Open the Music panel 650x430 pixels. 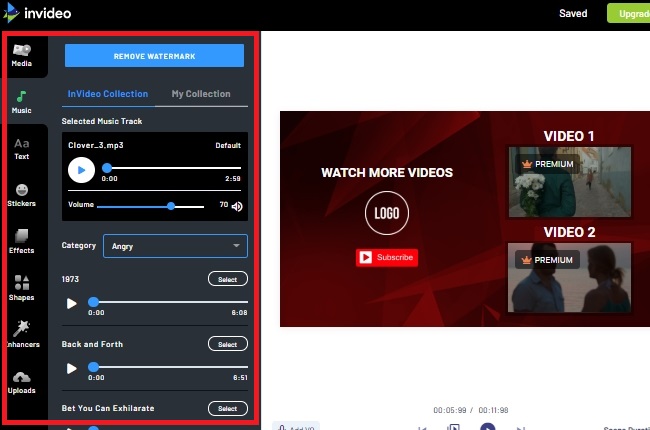[22, 102]
